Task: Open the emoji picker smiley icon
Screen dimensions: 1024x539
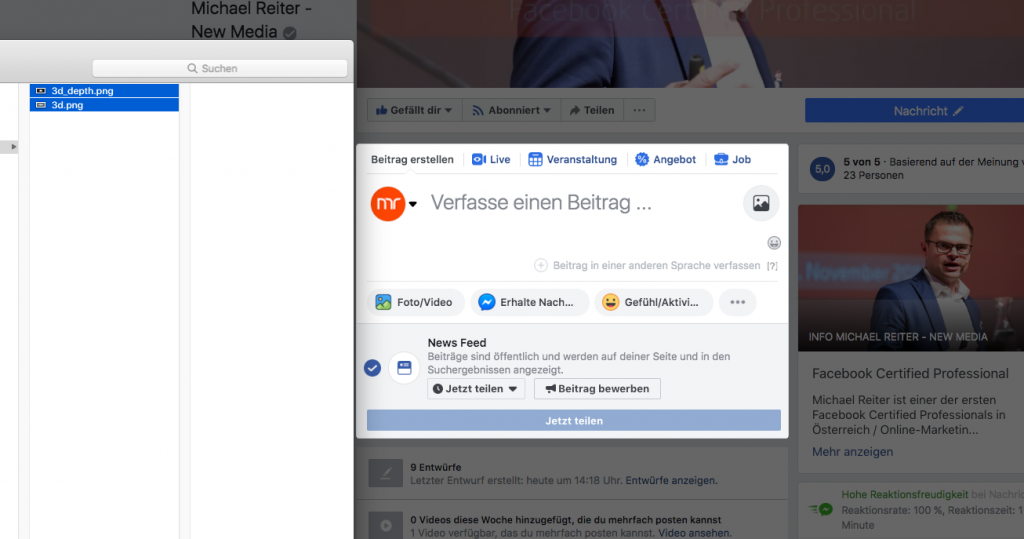Action: tap(774, 243)
